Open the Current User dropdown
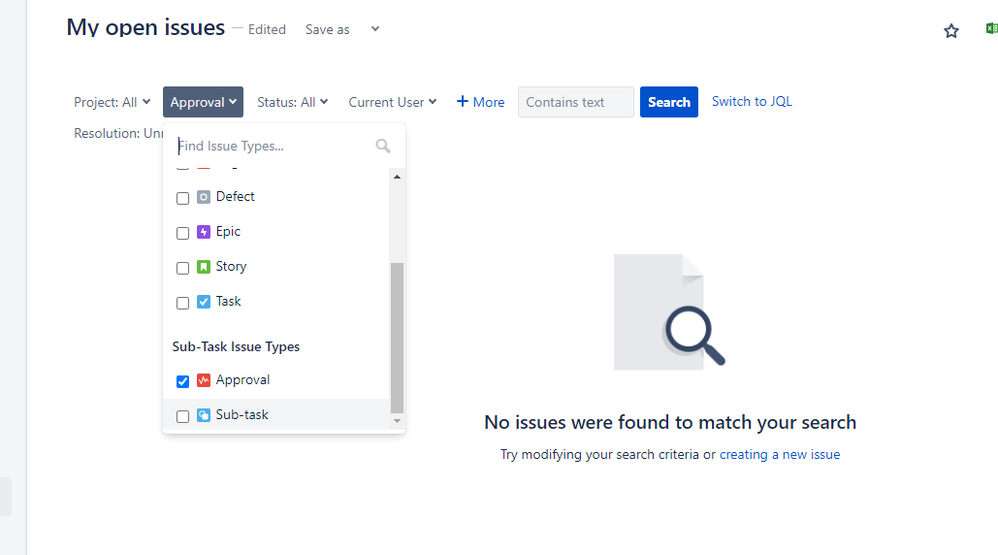 click(x=392, y=102)
